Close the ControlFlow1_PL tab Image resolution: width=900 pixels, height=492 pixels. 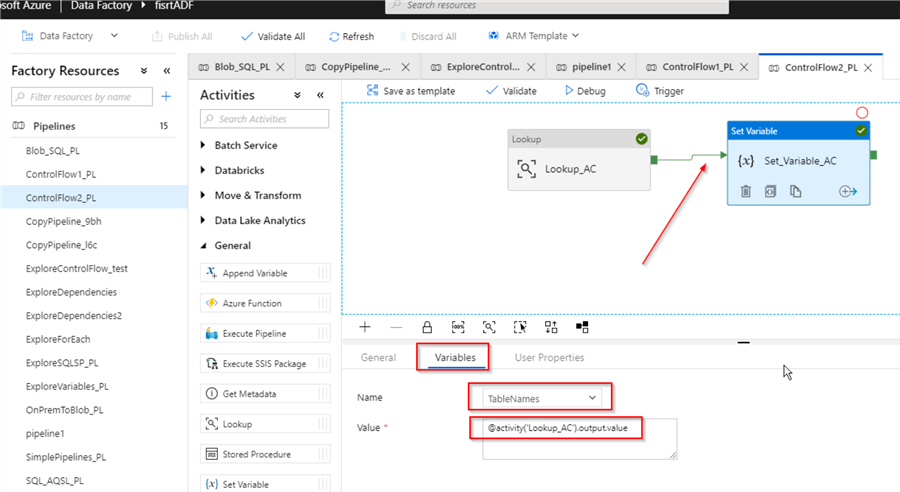tap(744, 67)
